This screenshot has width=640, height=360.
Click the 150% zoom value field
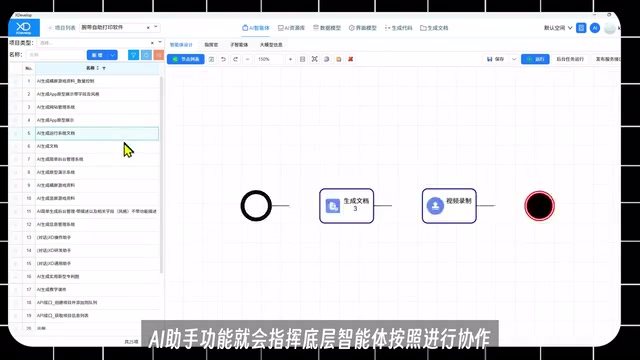click(x=268, y=59)
